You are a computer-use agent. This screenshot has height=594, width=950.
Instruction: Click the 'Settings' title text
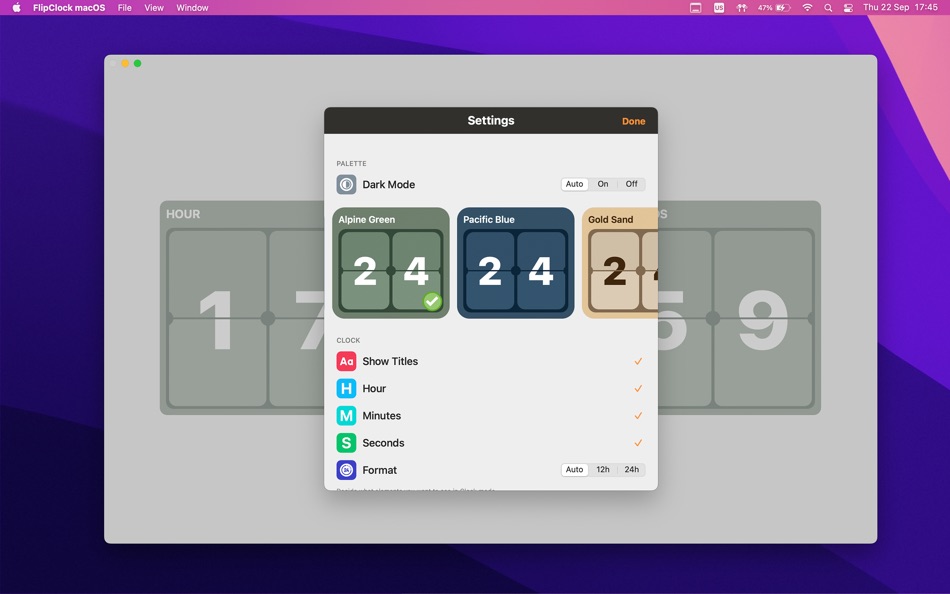(491, 121)
